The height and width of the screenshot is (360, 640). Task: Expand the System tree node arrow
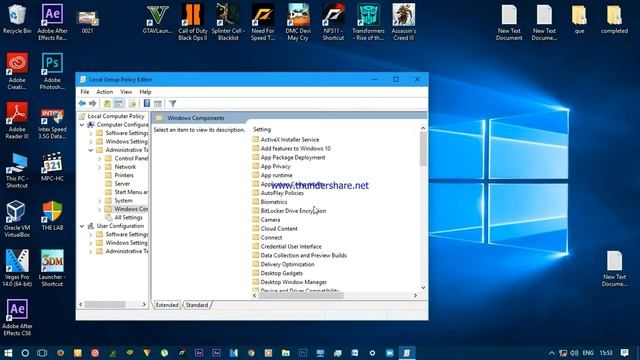[x=100, y=201]
